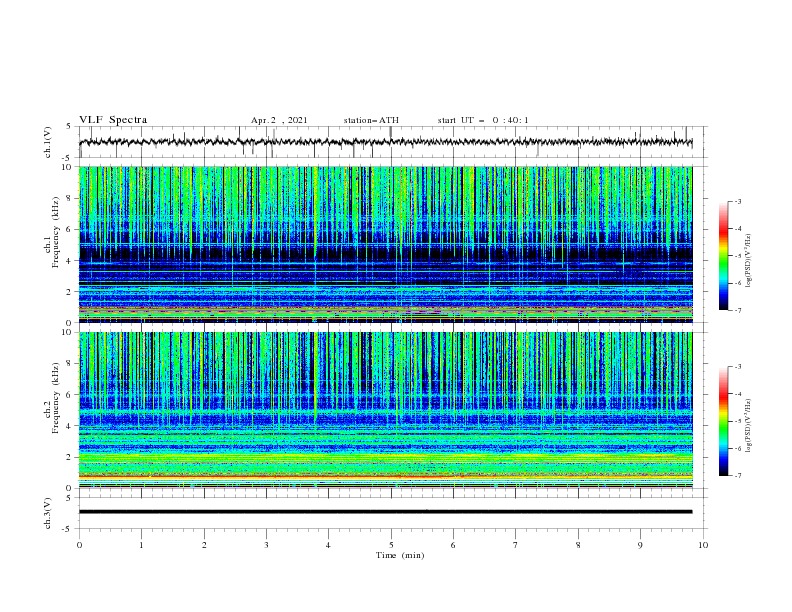Click the "-5" tick on ch.3(V) axis
The image size is (792, 612).
pyautogui.click(x=68, y=529)
